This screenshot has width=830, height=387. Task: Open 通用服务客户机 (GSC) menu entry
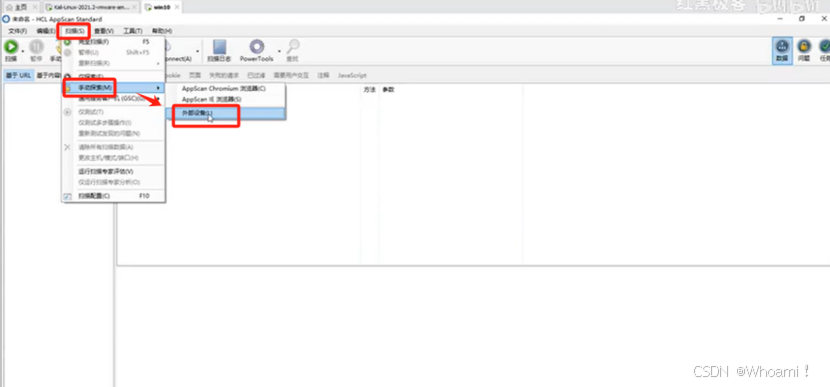point(114,98)
